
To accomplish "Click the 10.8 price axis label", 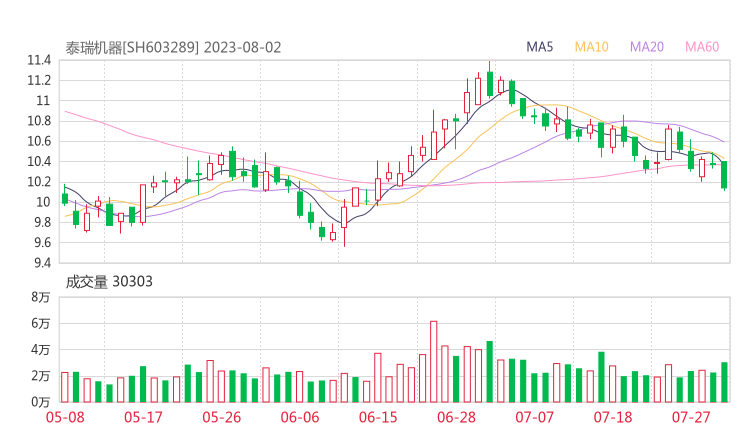I will (39, 121).
